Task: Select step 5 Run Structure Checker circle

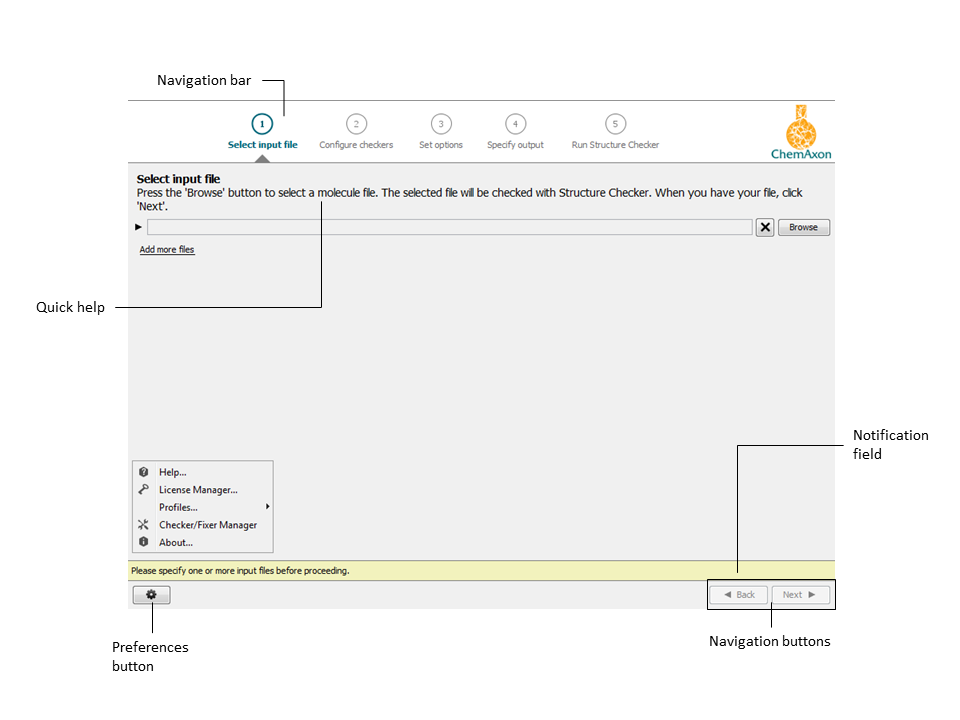Action: 614,123
